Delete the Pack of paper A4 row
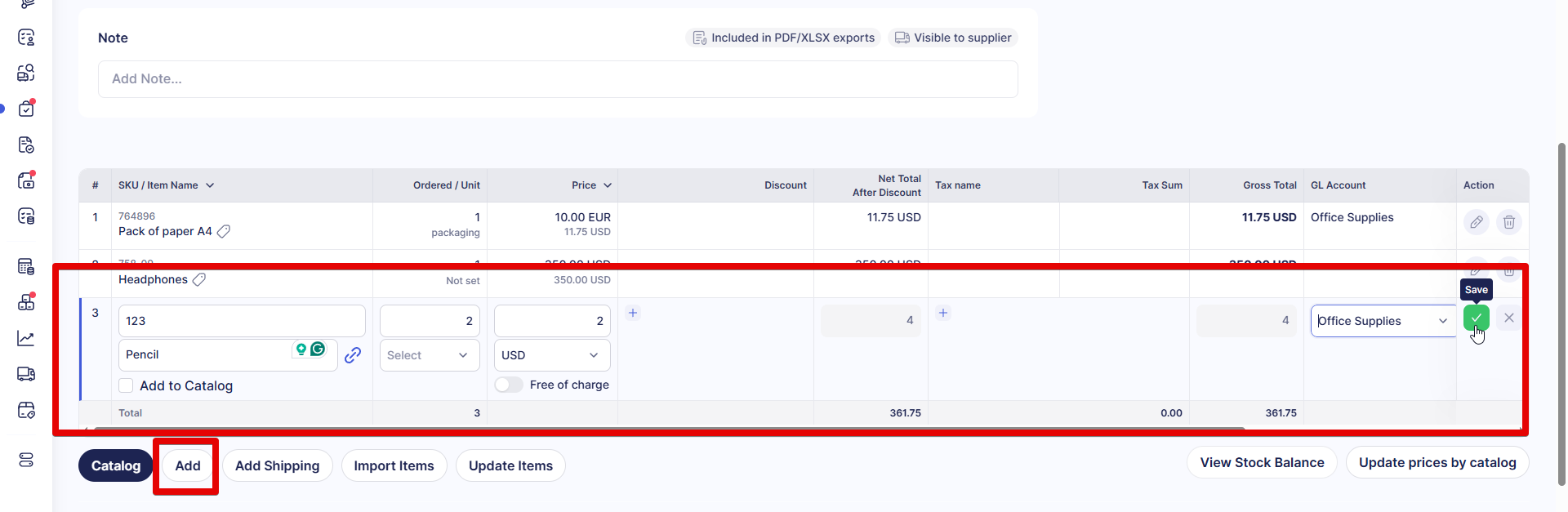Image resolution: width=1568 pixels, height=512 pixels. (x=1508, y=222)
